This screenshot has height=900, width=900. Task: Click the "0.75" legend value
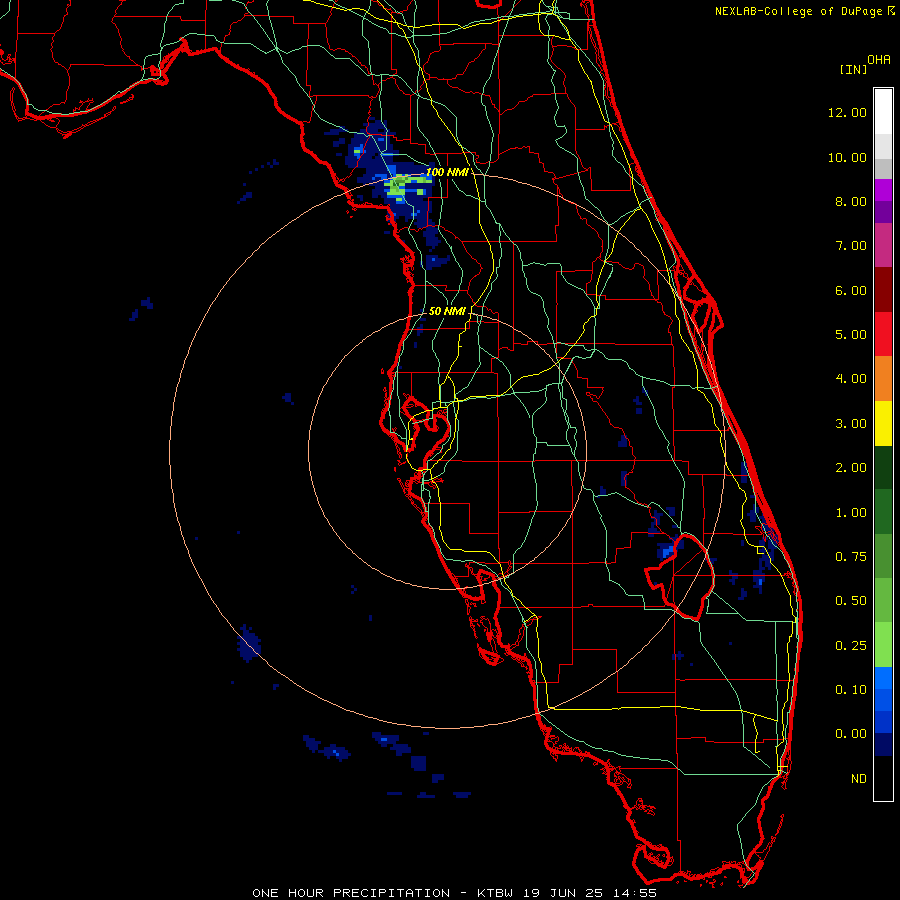coord(851,557)
